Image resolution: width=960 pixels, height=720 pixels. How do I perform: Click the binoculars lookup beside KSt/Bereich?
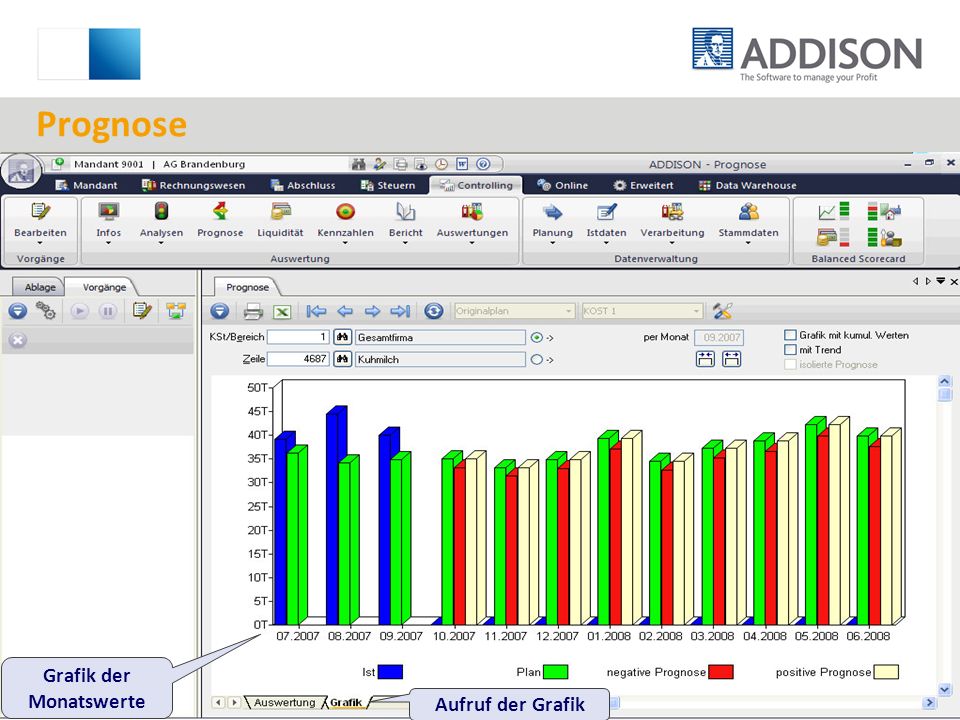click(x=342, y=337)
